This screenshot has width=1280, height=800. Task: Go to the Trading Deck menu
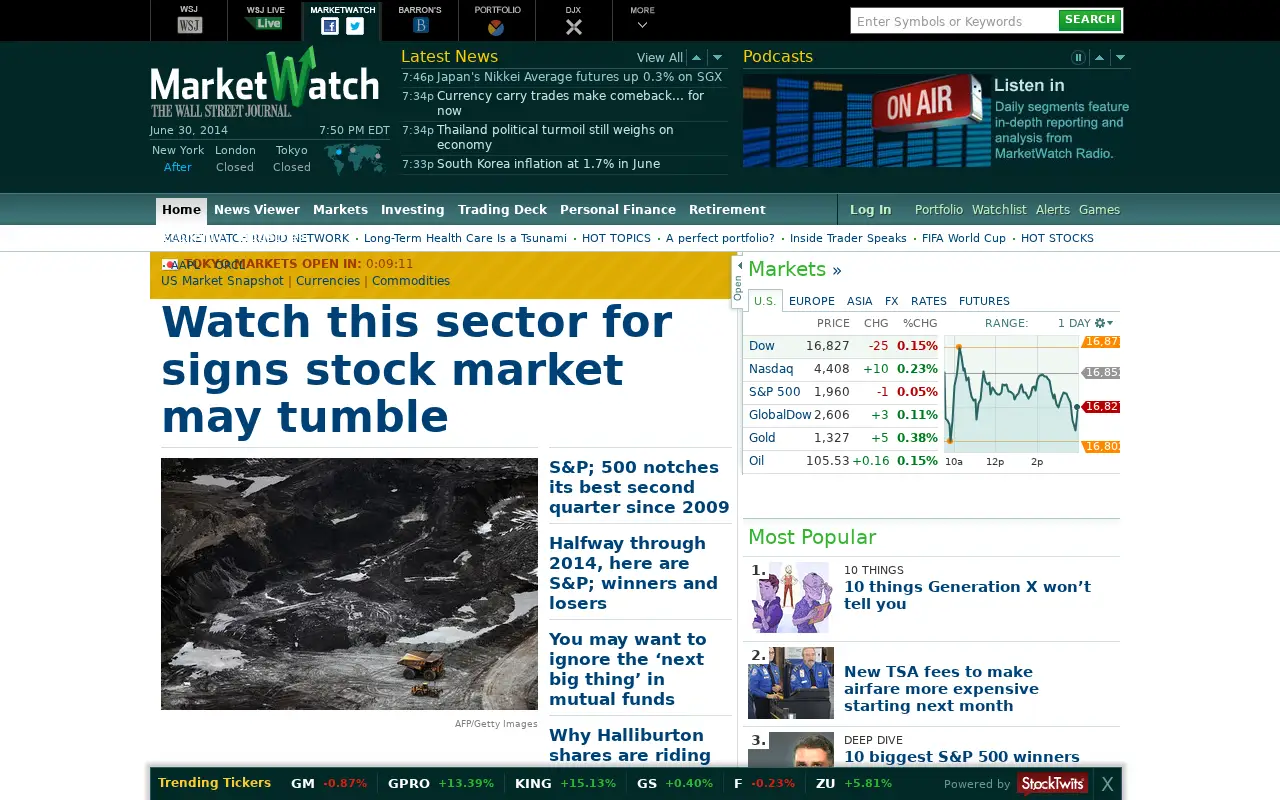pyautogui.click(x=502, y=210)
